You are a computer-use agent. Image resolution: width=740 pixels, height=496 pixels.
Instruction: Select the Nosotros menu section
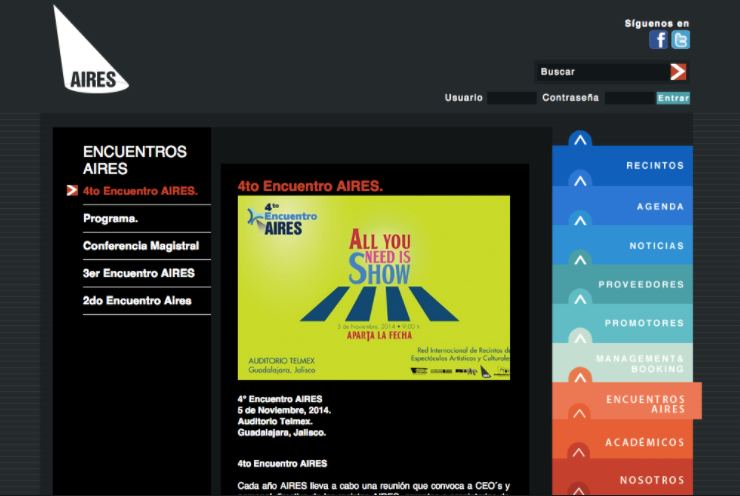tap(651, 480)
